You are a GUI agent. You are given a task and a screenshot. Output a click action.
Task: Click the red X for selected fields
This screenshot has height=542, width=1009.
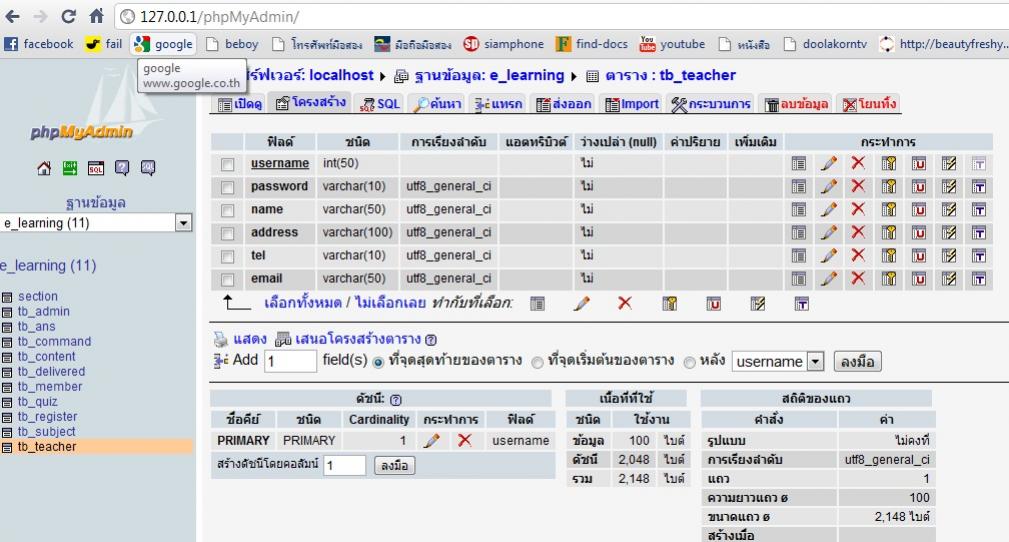coord(624,303)
